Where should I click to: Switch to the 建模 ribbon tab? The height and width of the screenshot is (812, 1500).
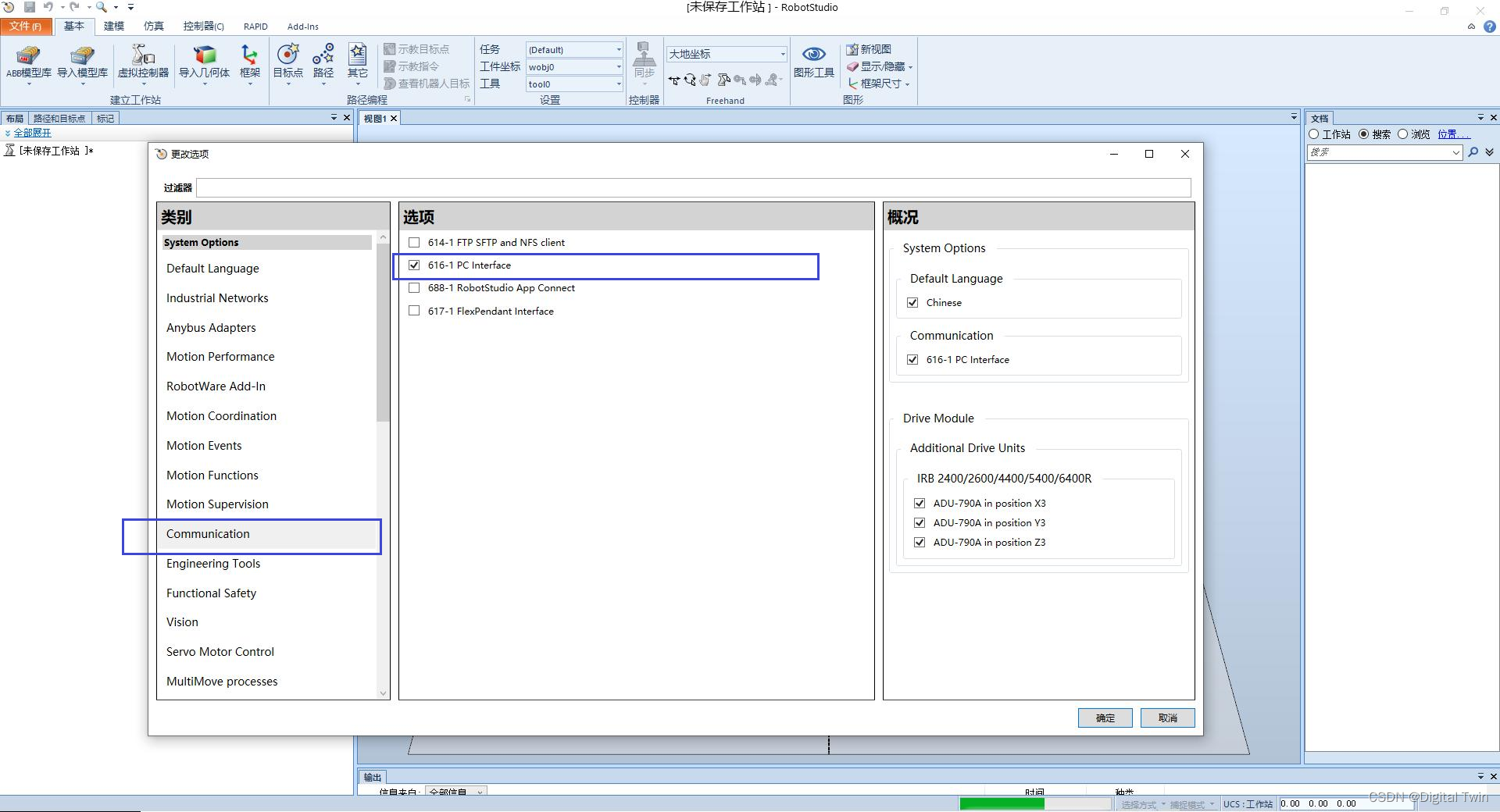(113, 26)
